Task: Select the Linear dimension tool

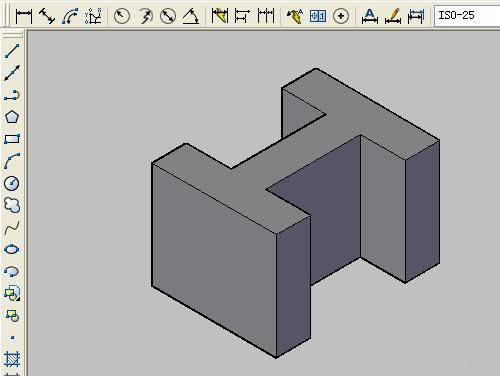Action: (x=24, y=16)
